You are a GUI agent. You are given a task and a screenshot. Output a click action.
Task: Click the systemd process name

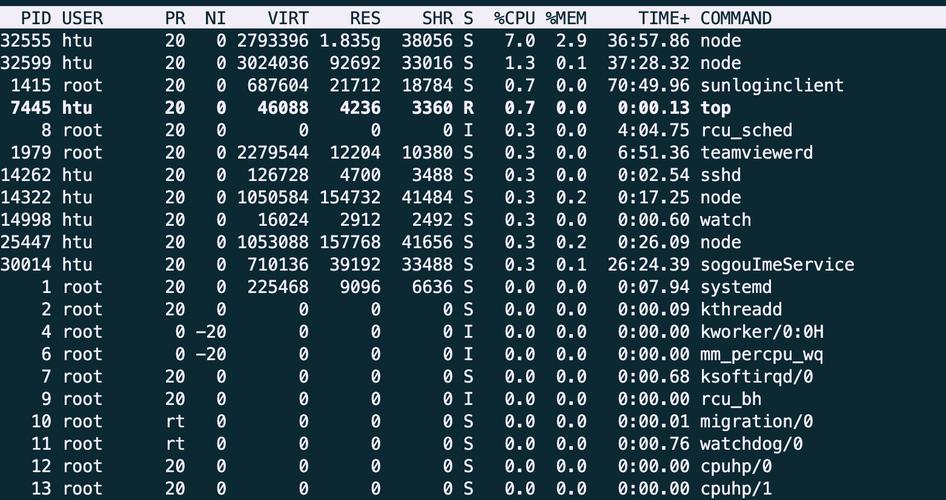(737, 287)
